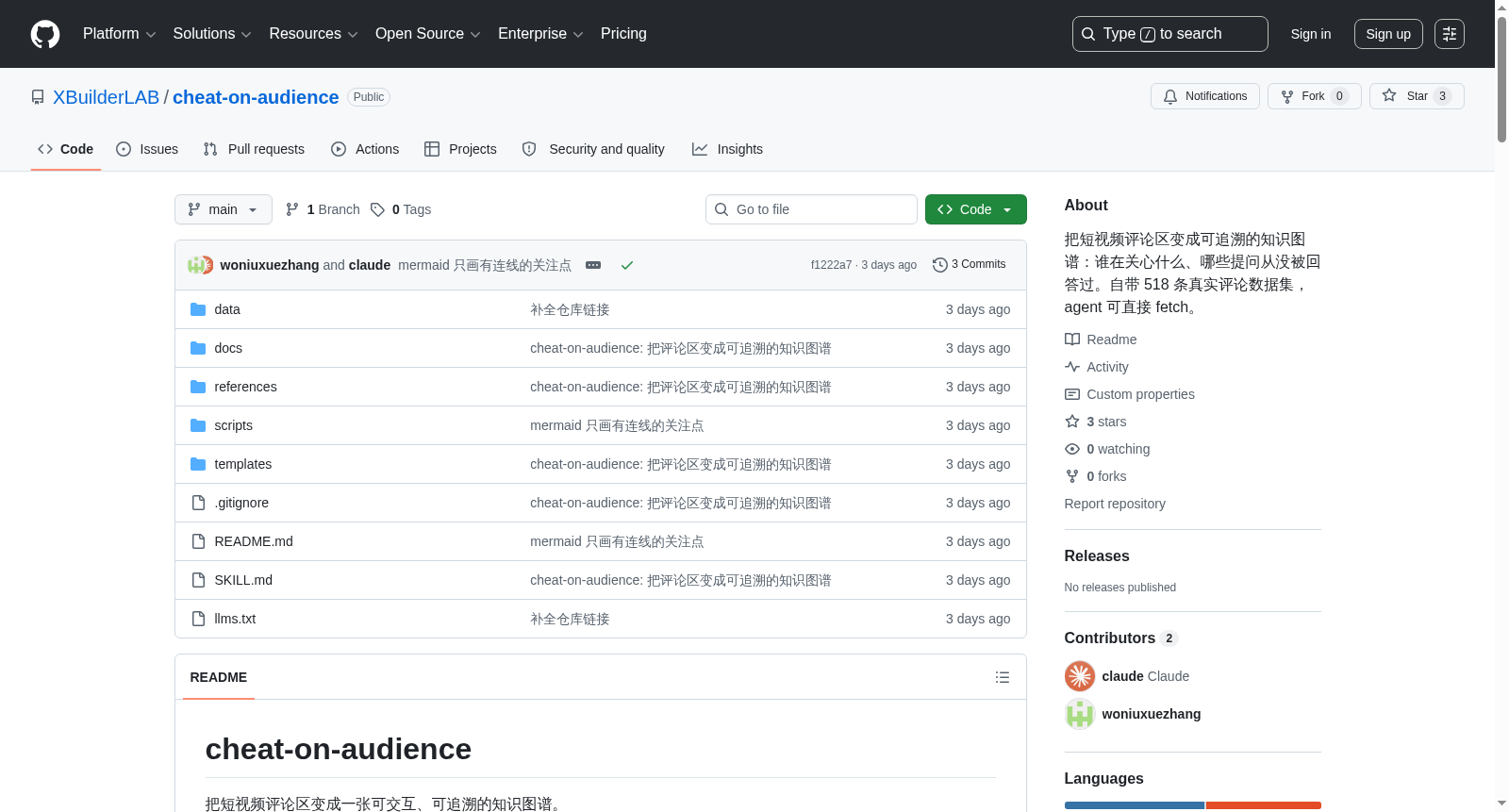The width and height of the screenshot is (1509, 812).
Task: Click the blue language bar segment
Action: (1135, 805)
